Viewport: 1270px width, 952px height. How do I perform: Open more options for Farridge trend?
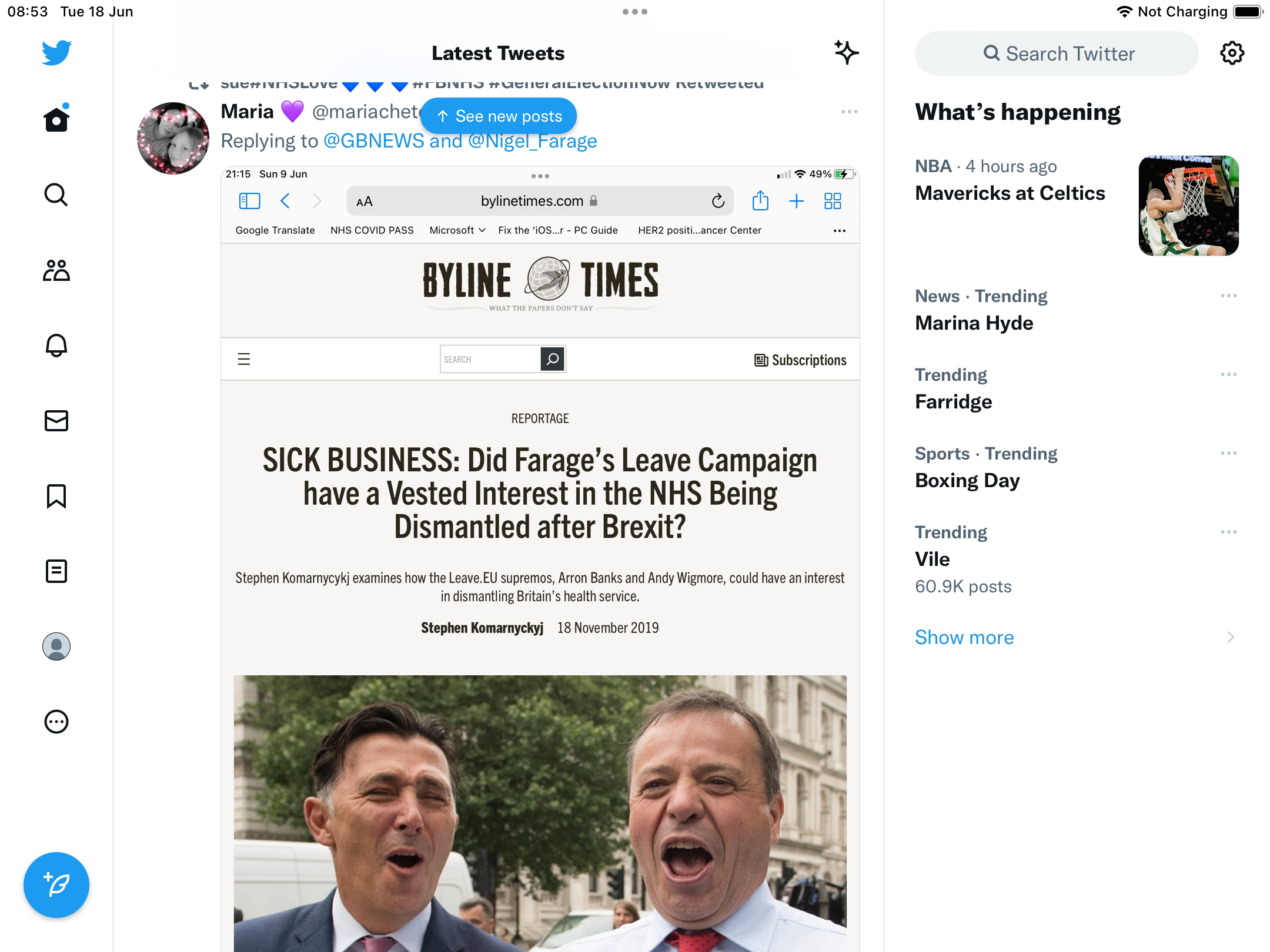point(1229,374)
